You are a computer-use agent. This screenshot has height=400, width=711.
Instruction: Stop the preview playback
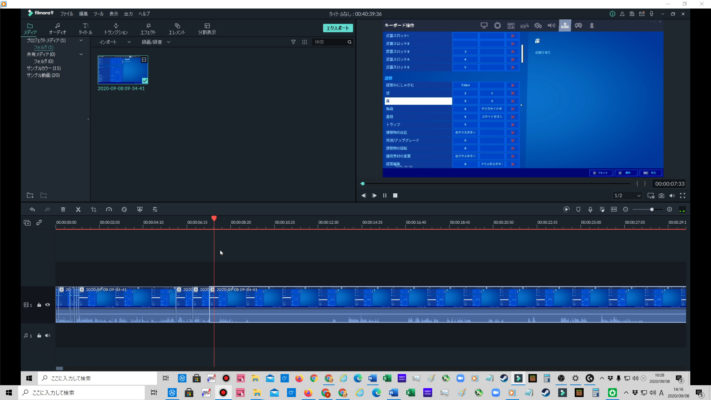[395, 195]
